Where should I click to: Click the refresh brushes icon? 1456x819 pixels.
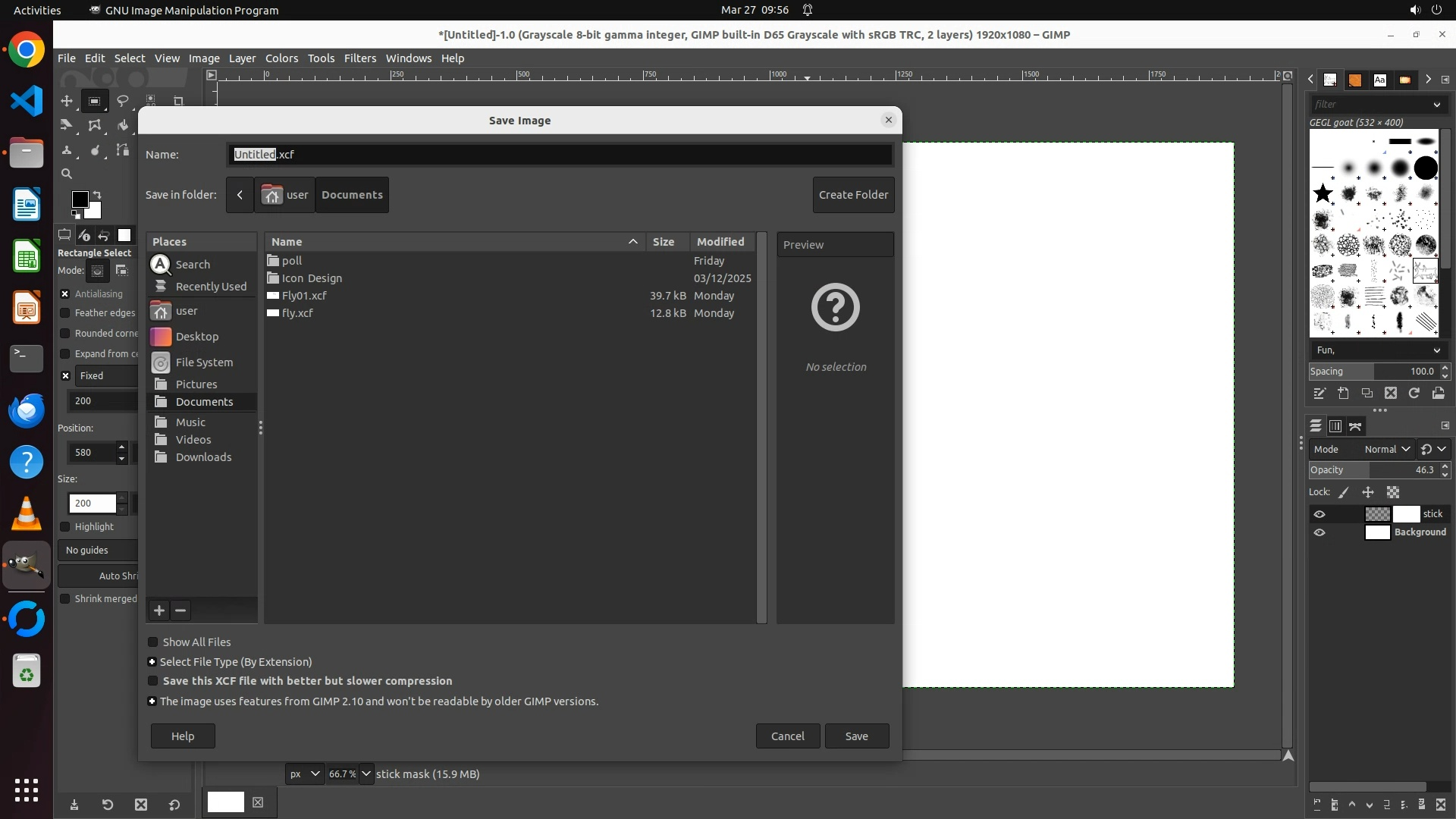[x=1414, y=393]
